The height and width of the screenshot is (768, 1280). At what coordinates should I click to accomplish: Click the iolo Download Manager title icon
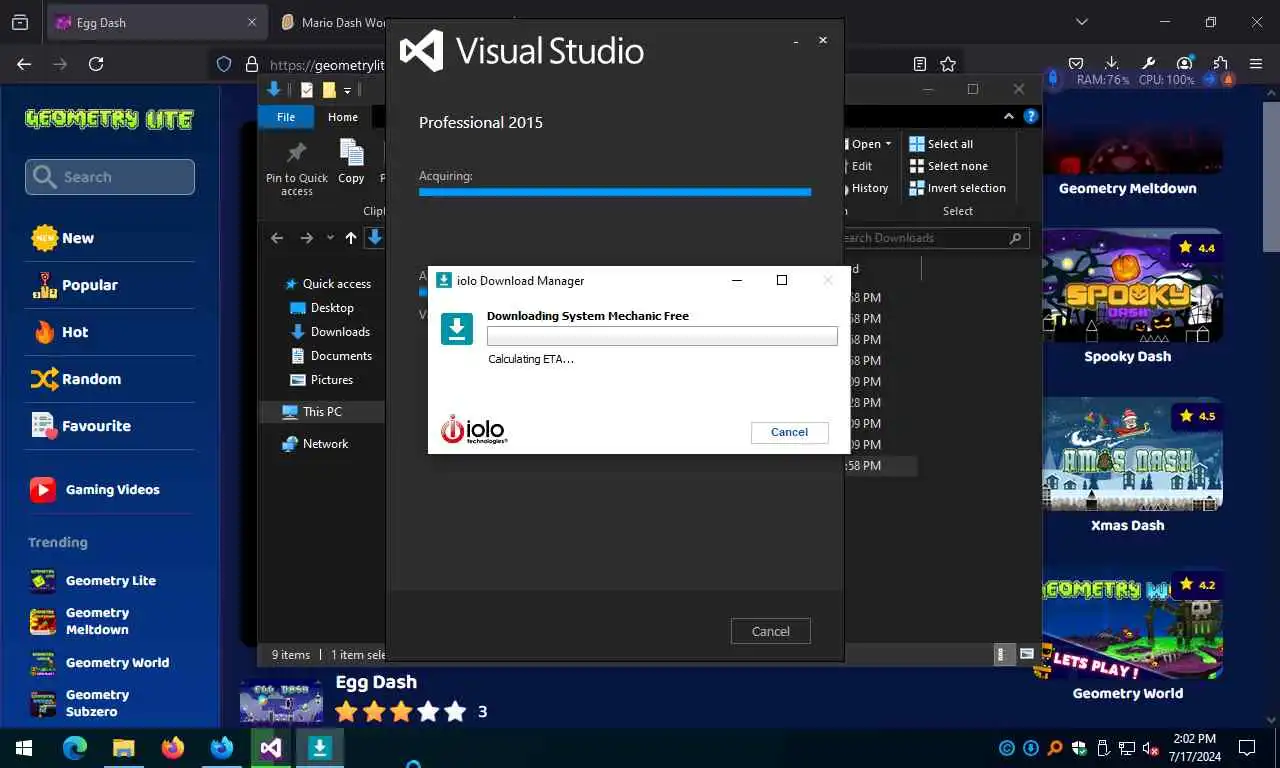[x=444, y=280]
